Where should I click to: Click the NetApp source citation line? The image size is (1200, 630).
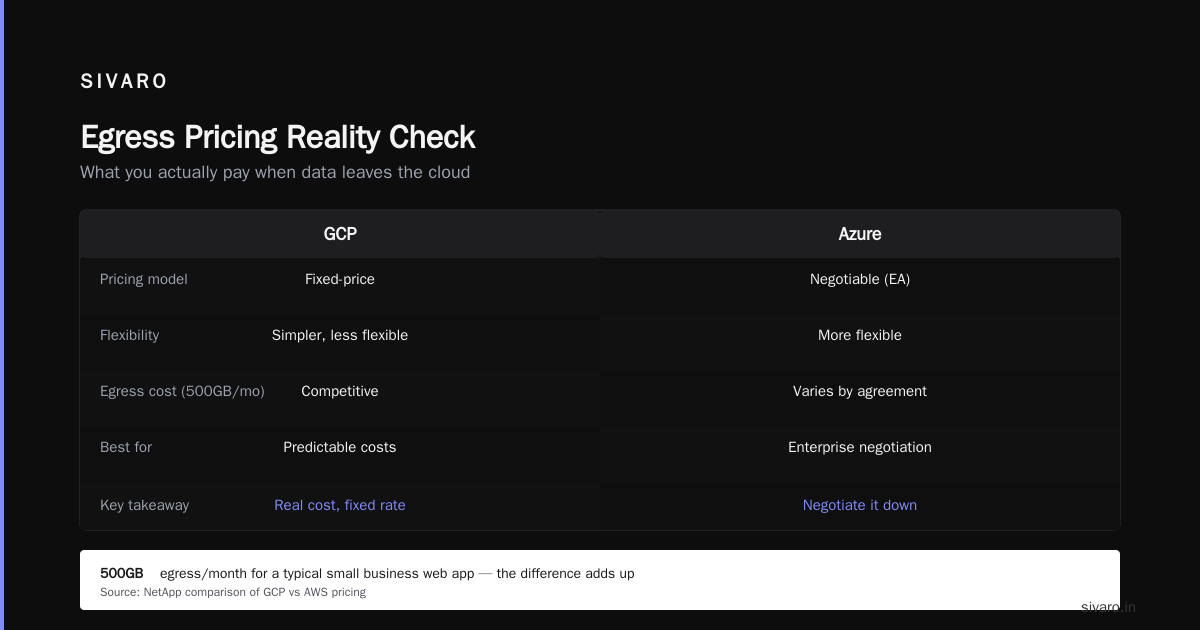[x=233, y=592]
